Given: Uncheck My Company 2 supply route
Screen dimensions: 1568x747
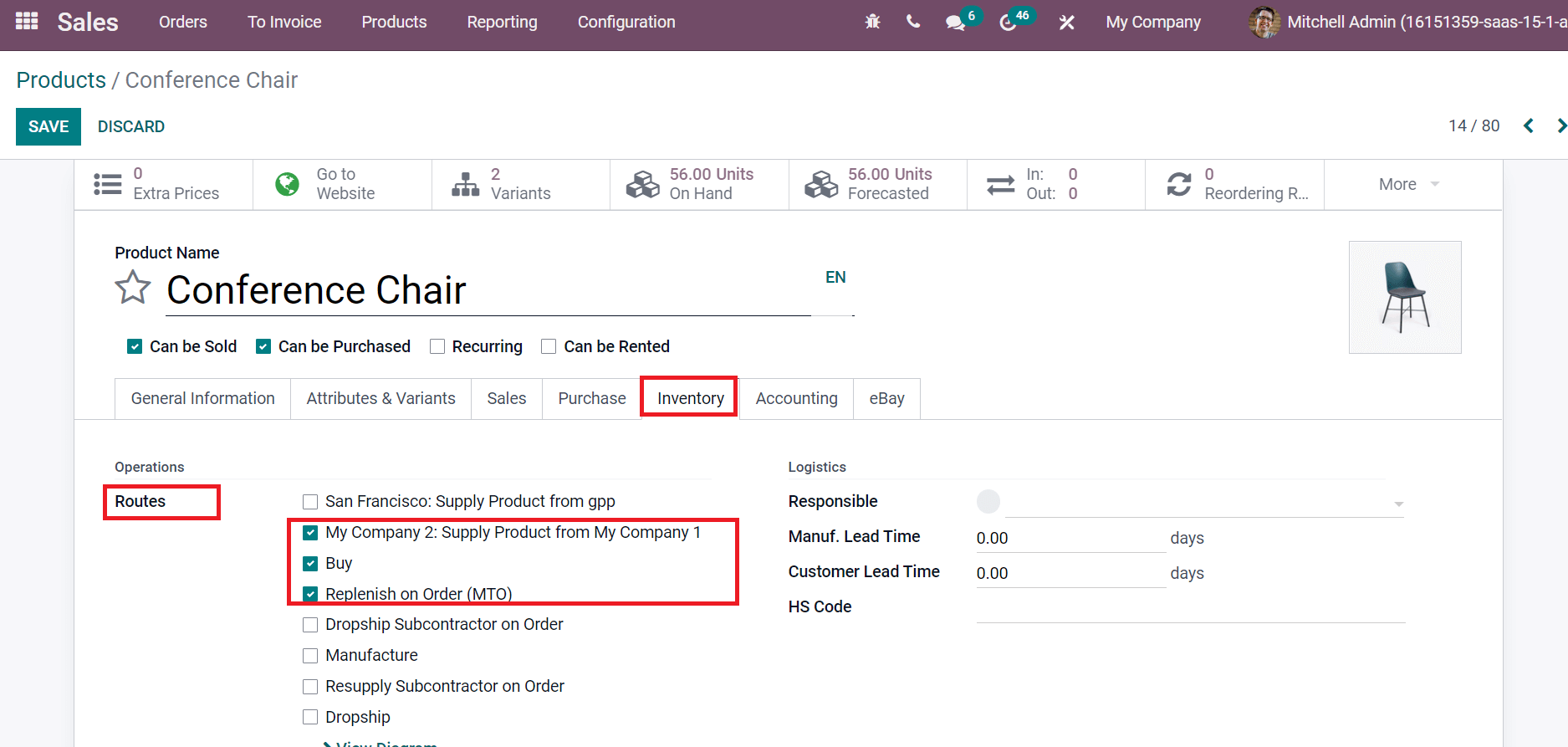Looking at the screenshot, I should pos(310,533).
